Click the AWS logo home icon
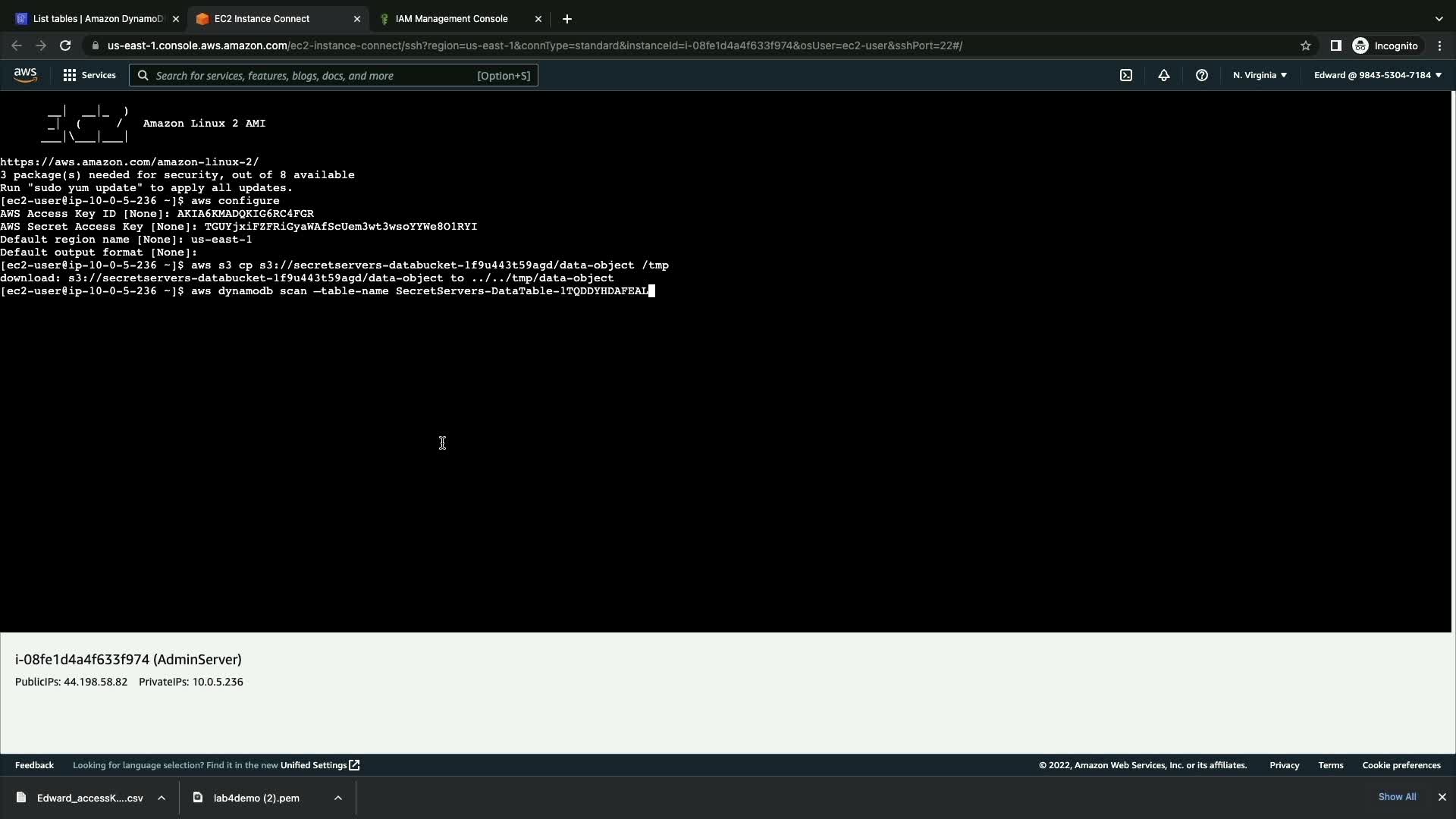Screen dimensions: 1456x819 click(25, 74)
